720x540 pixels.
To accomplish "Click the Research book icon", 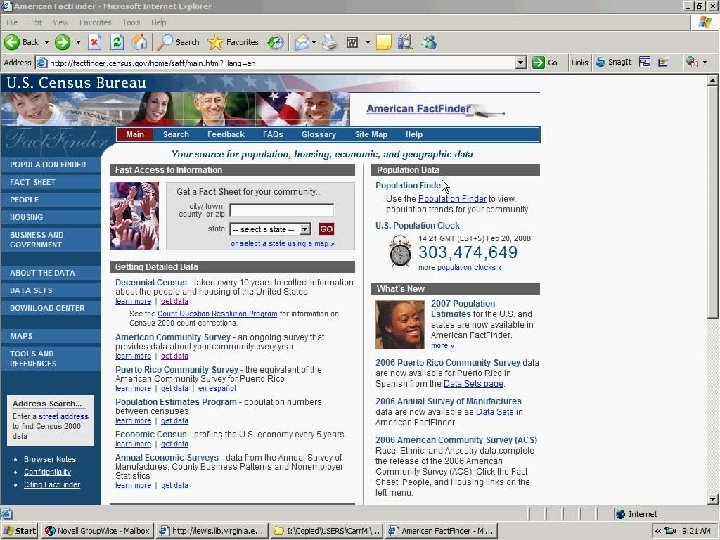I will click(x=405, y=42).
